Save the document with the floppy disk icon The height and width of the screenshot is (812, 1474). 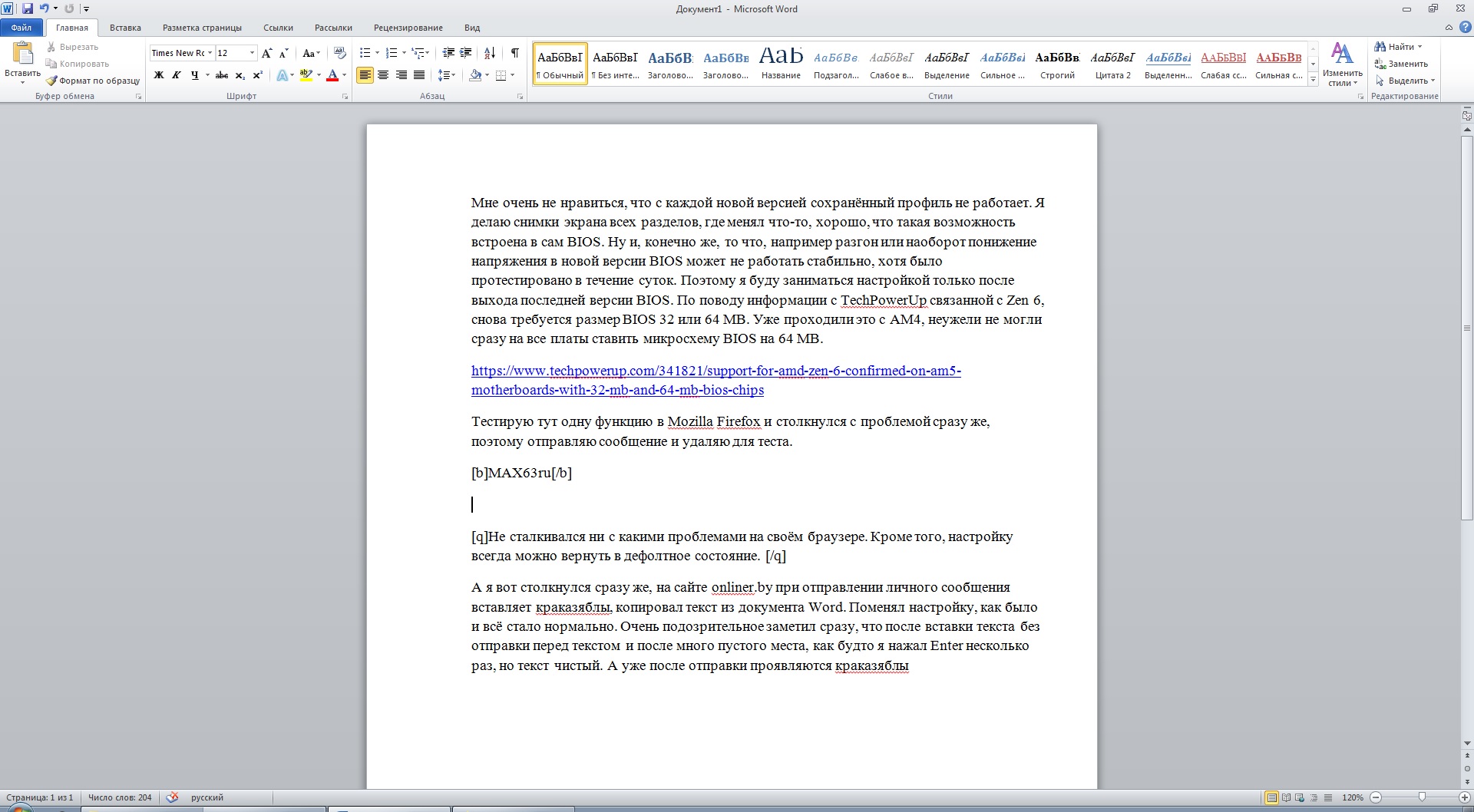[x=28, y=8]
